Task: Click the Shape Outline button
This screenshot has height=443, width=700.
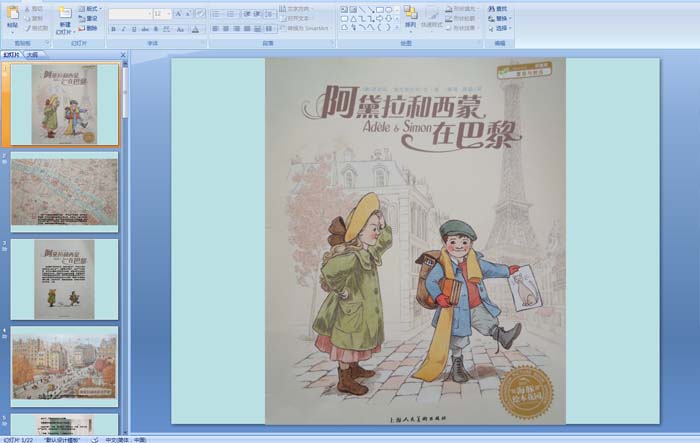Action: tap(461, 18)
